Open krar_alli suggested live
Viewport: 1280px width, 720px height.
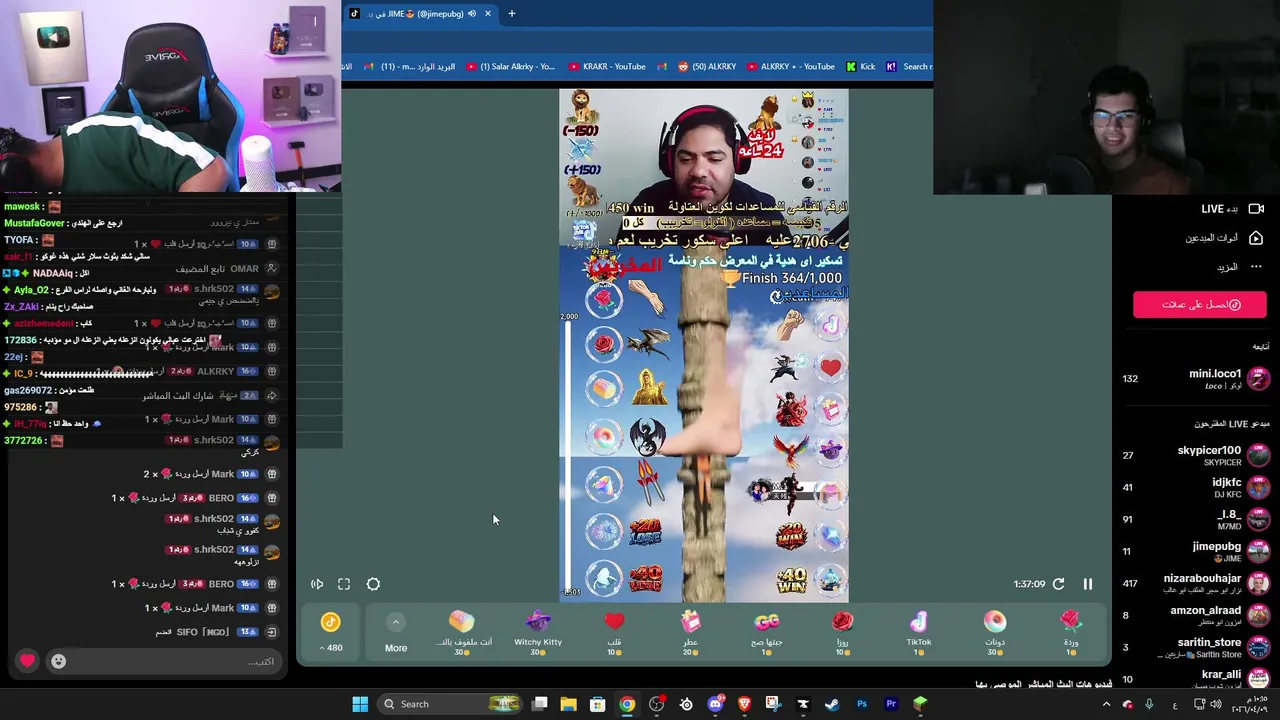1195,679
